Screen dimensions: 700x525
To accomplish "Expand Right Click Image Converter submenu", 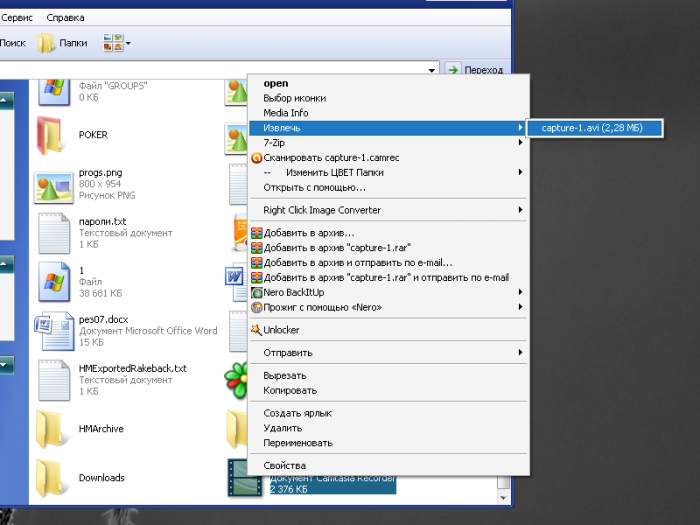I will pyautogui.click(x=388, y=210).
